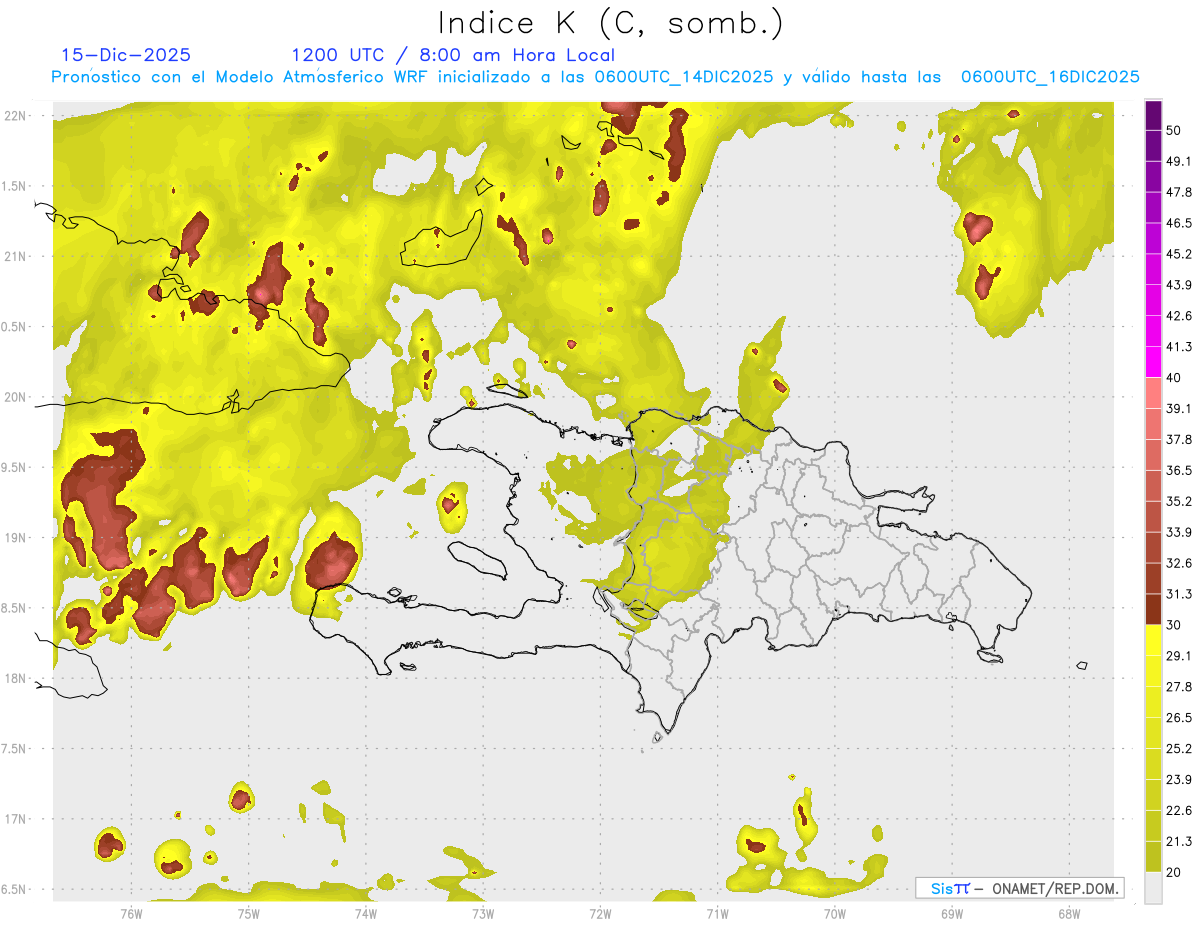Screen dimensions: 1200x927
Task: Click legend value 32.6
Action: [1179, 563]
